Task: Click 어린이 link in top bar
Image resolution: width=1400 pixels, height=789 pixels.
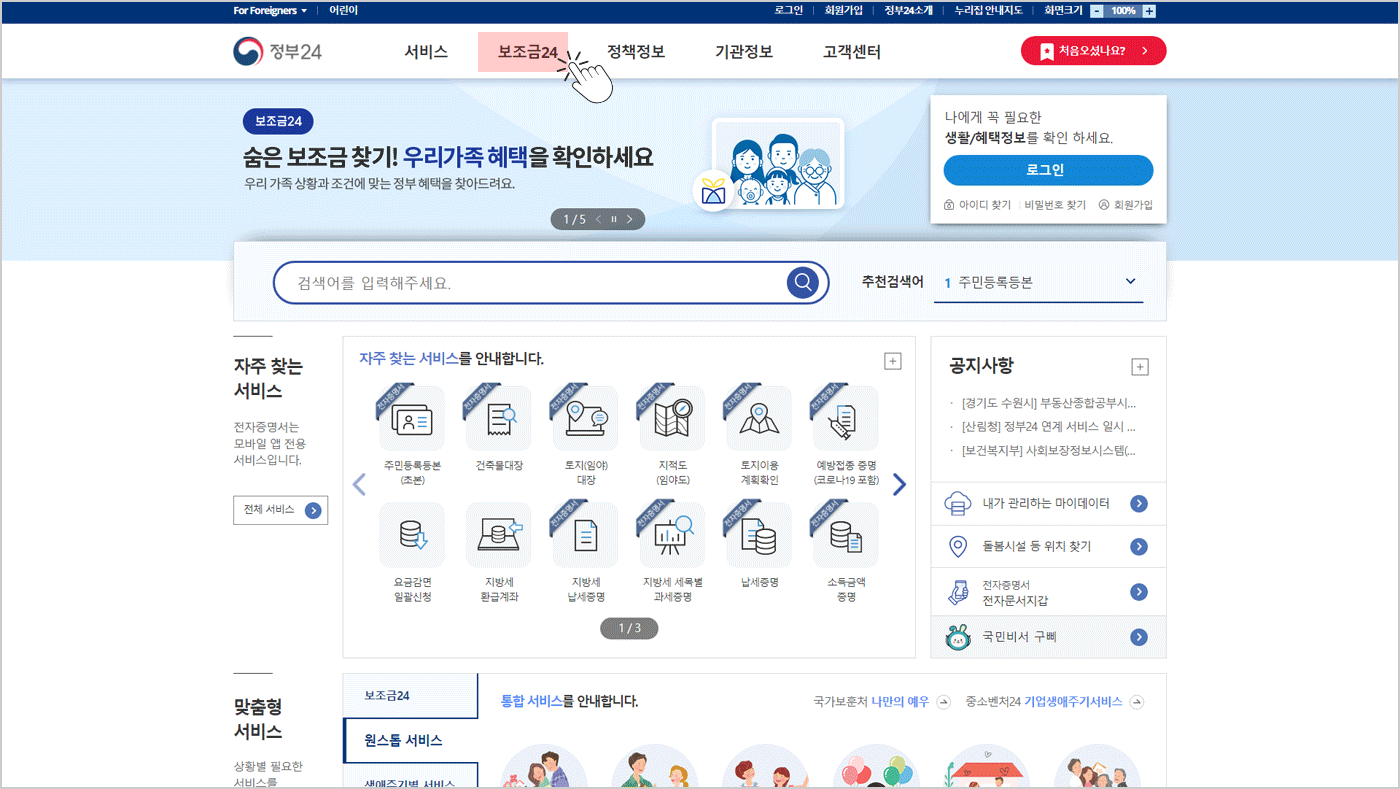Action: 343,11
